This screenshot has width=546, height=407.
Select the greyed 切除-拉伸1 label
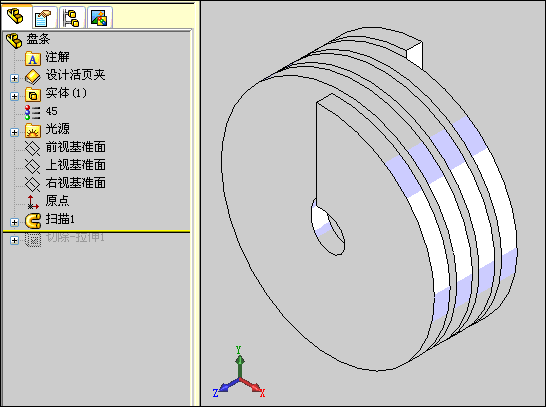click(x=75, y=237)
